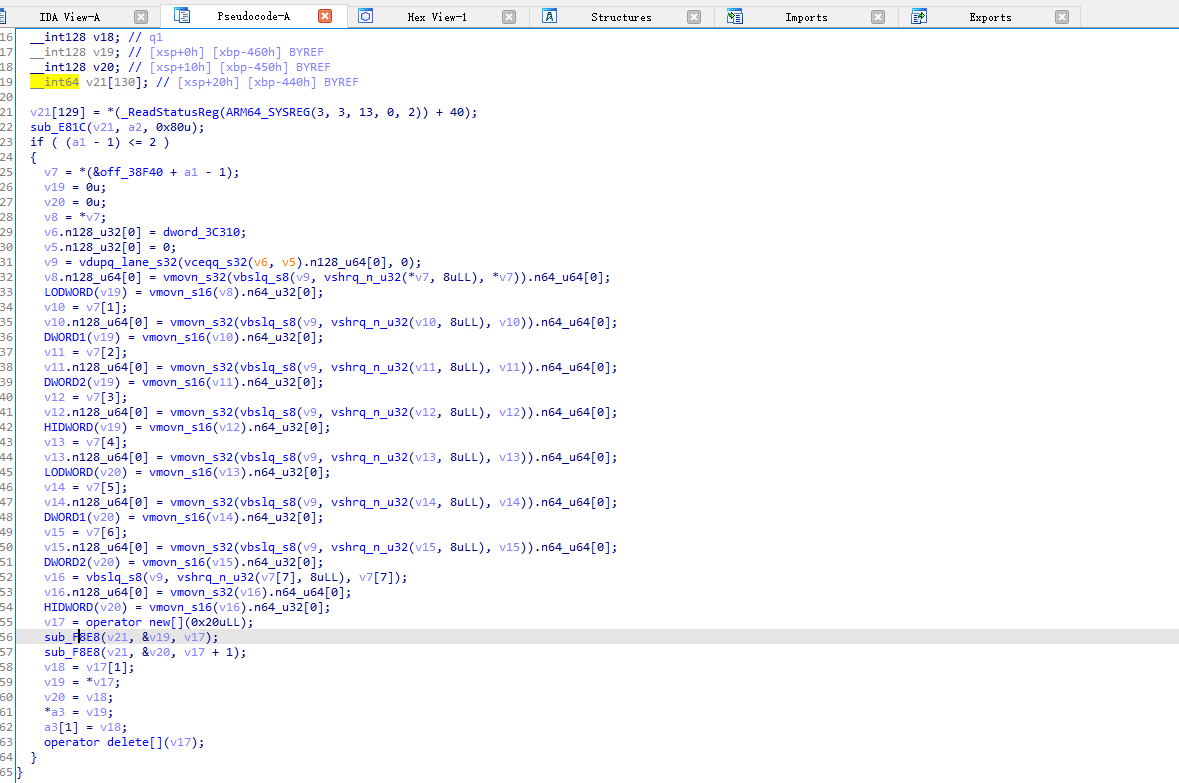The width and height of the screenshot is (1179, 783).
Task: Click the Imports tab icon
Action: pyautogui.click(x=735, y=16)
